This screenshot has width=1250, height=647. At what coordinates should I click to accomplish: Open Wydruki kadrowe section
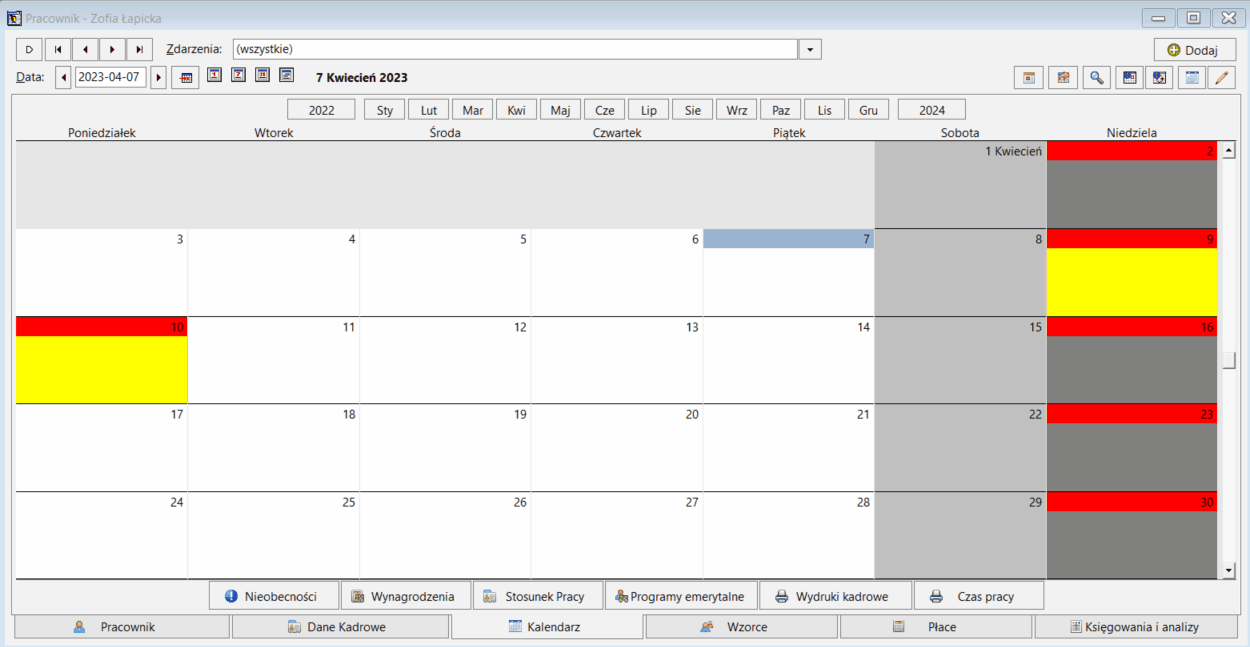[836, 596]
